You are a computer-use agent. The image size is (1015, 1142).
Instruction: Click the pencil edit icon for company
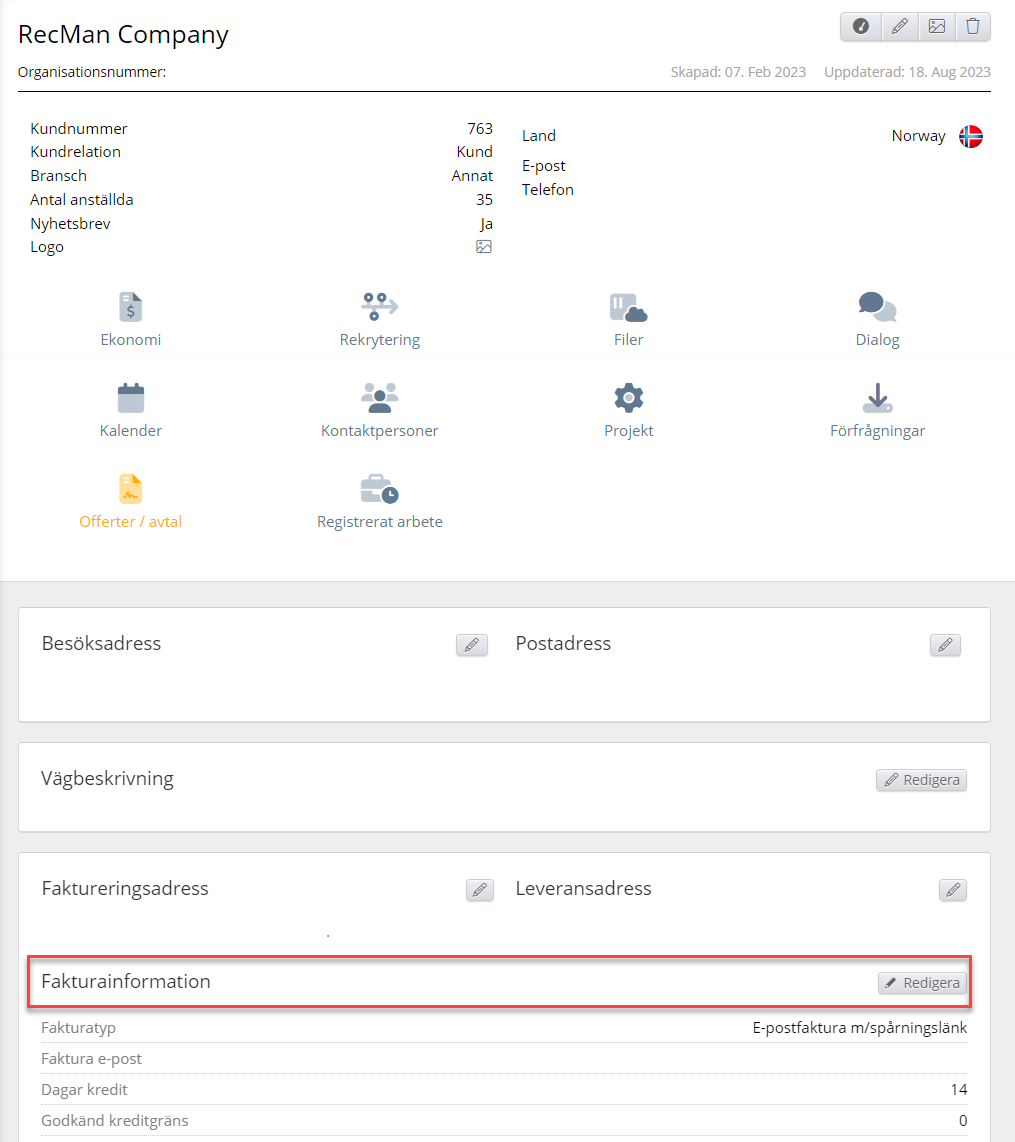click(899, 27)
